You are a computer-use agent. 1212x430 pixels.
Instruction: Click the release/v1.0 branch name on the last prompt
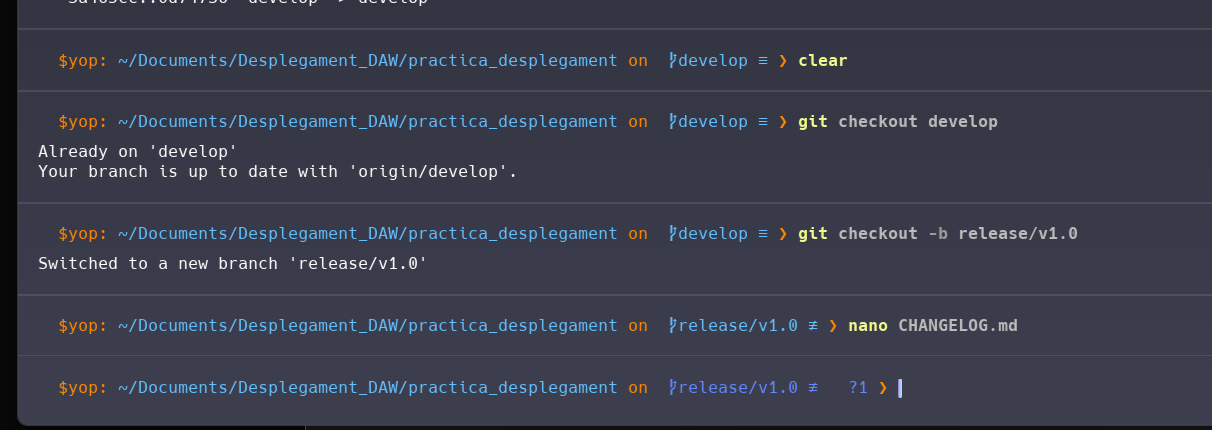tap(738, 387)
